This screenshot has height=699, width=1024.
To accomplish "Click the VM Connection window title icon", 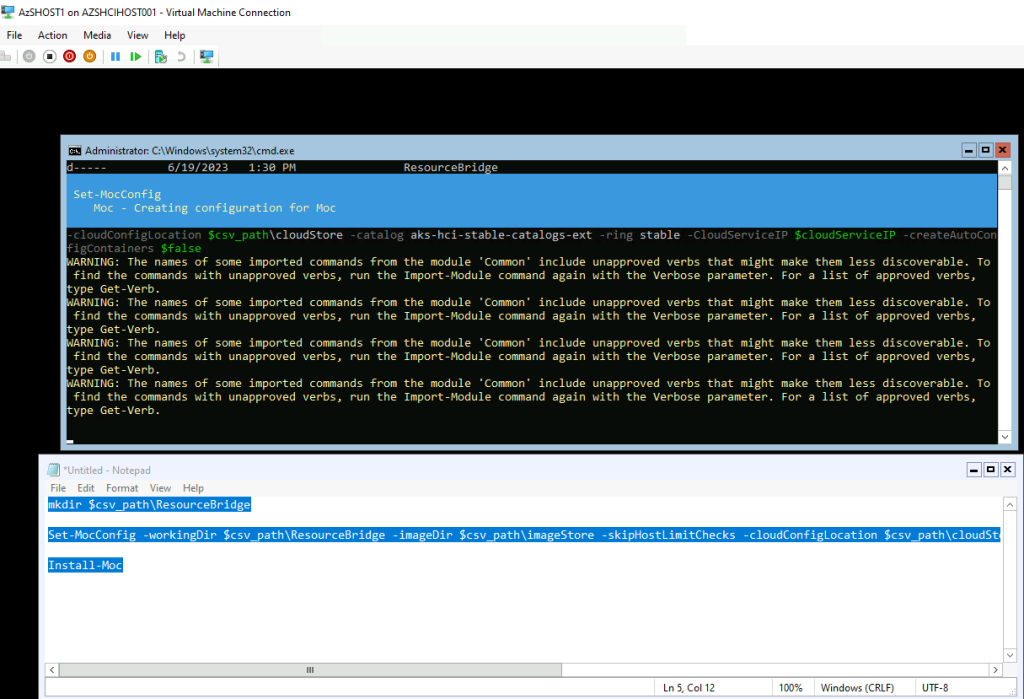I will 8,12.
